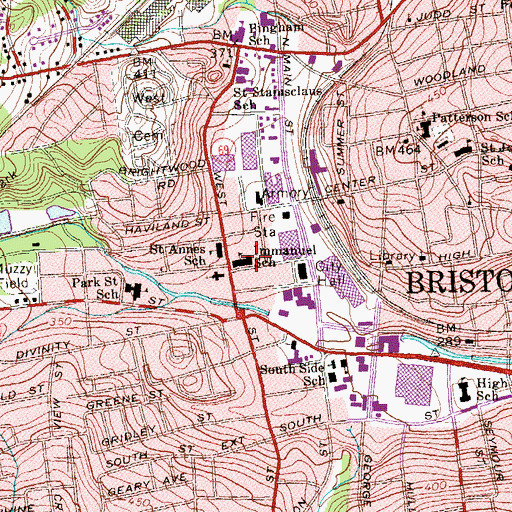Click the BRIGHTWOOD RD street label
The height and width of the screenshot is (512, 512).
(x=163, y=173)
